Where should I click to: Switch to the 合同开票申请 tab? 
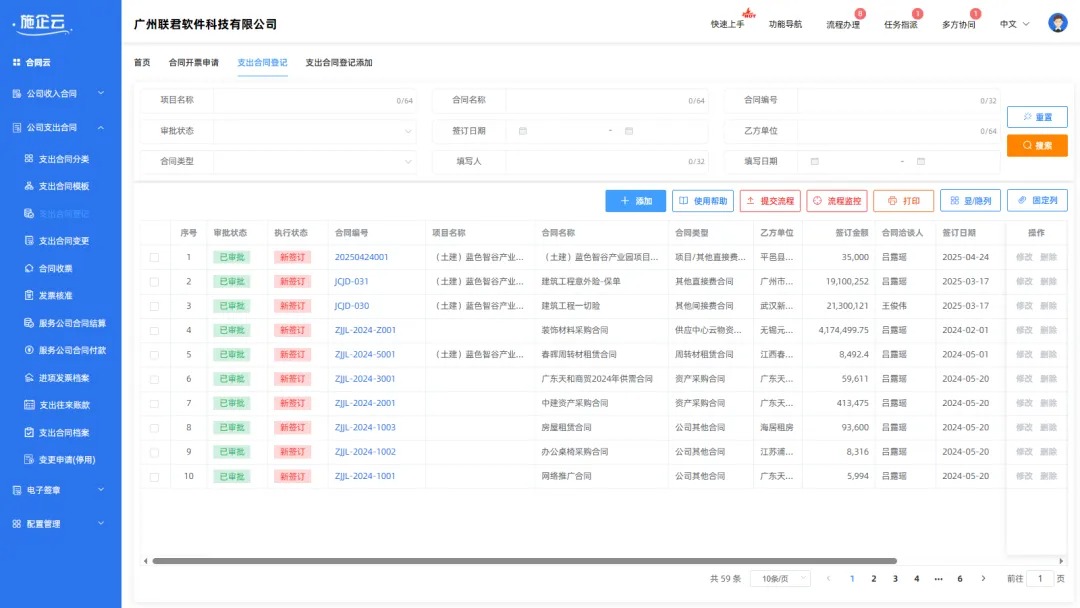(195, 62)
